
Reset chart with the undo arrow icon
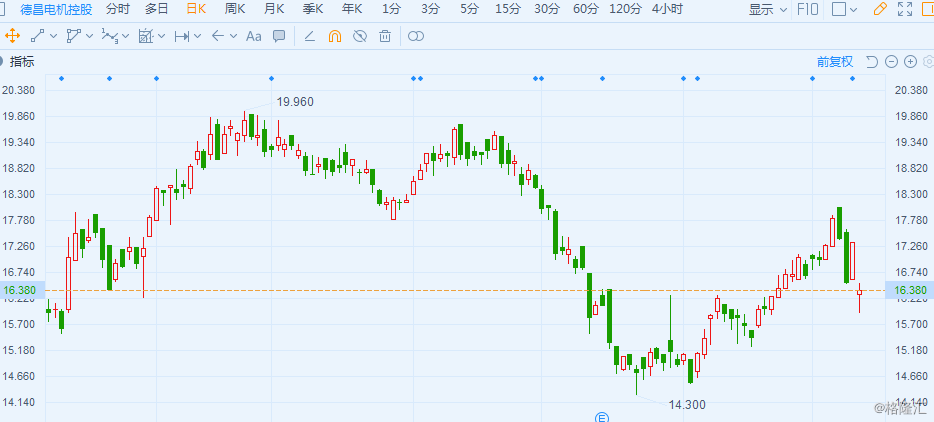pos(871,61)
